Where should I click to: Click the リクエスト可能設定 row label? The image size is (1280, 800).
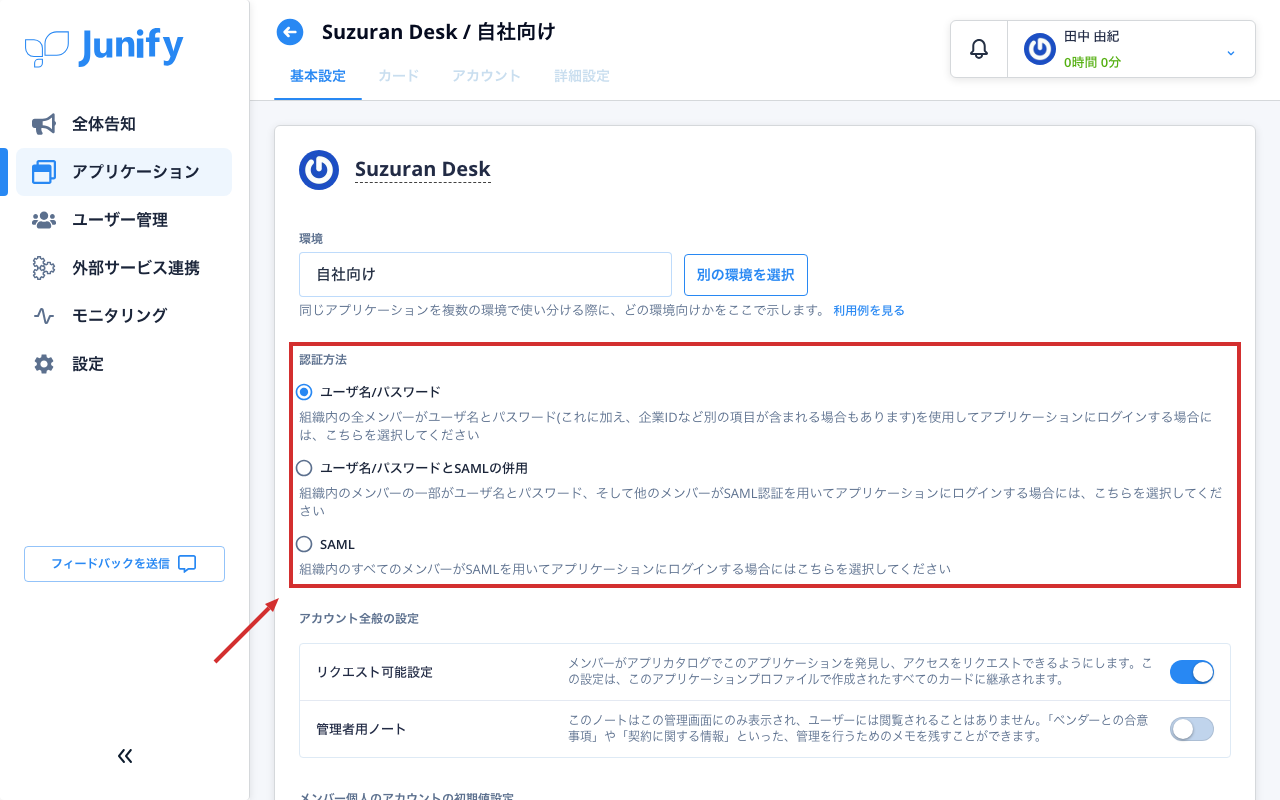pyautogui.click(x=374, y=672)
